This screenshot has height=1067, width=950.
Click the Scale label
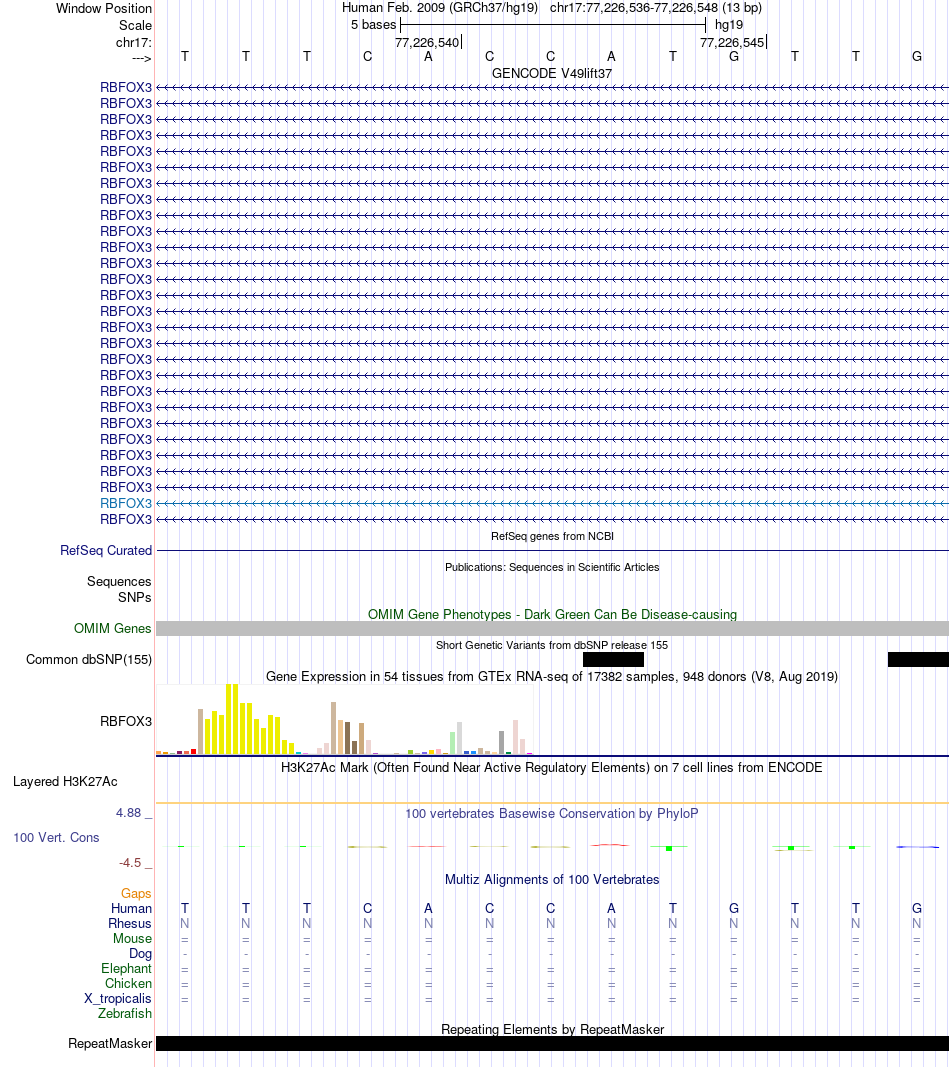tap(135, 25)
